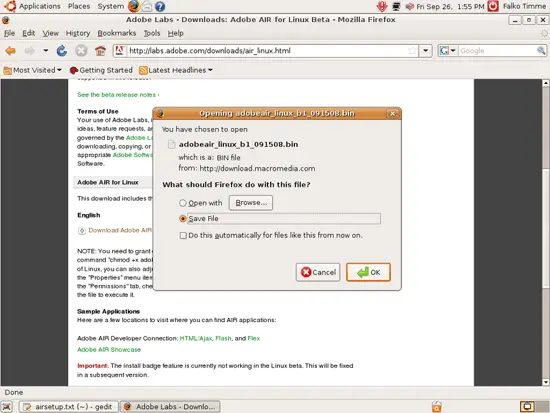Reload the page with the refresh icon

coord(62,51)
